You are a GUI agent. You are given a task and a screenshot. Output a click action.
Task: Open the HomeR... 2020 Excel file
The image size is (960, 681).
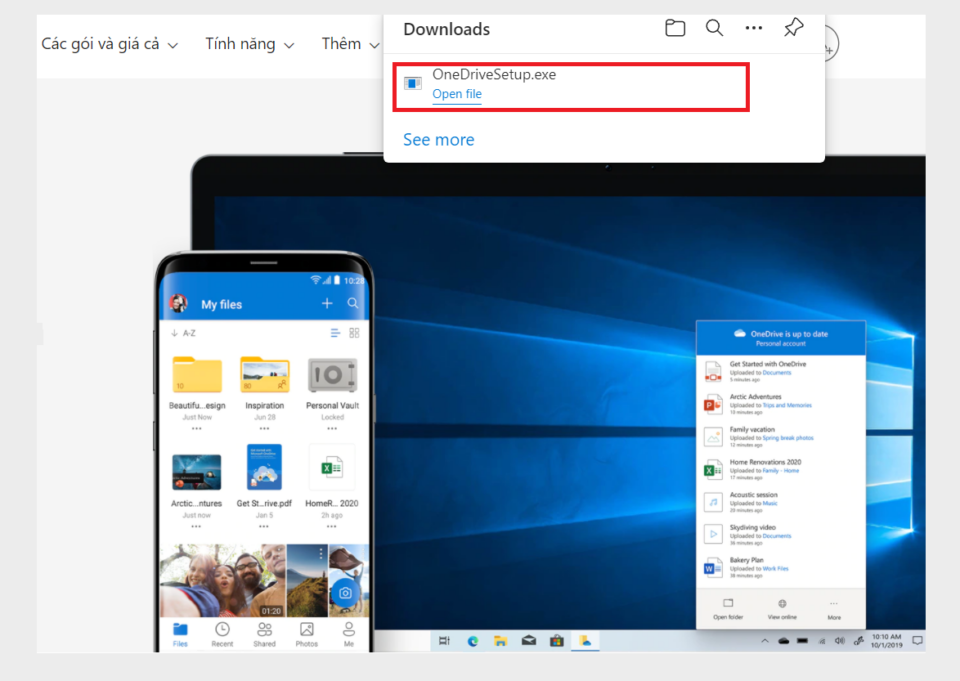click(331, 468)
